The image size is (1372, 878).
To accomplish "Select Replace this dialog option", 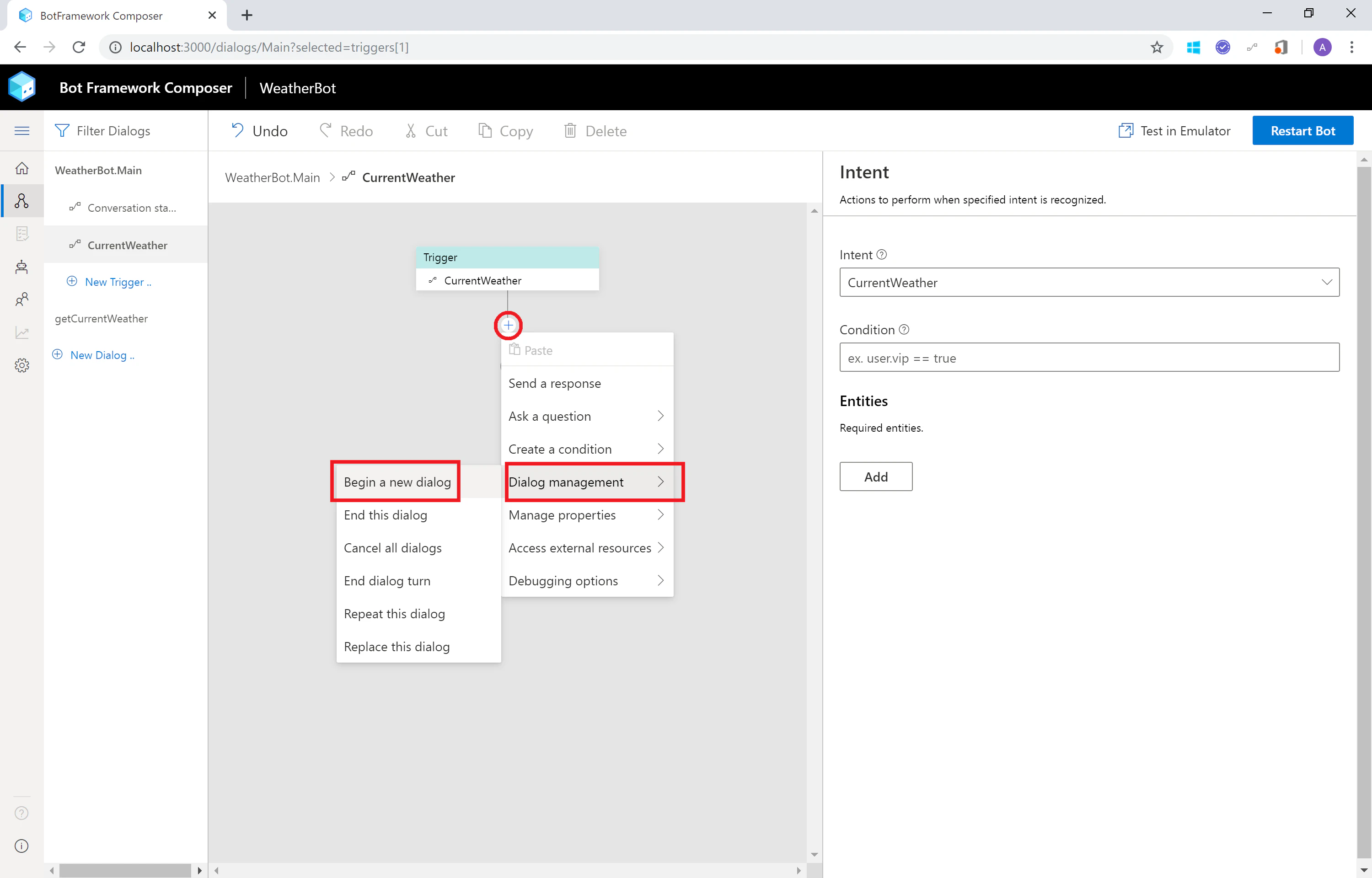I will click(x=418, y=647).
